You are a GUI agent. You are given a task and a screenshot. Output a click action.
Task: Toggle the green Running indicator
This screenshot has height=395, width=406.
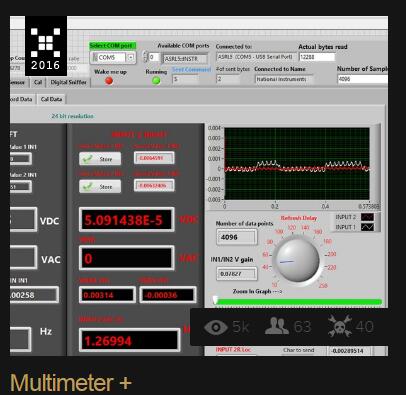point(156,81)
